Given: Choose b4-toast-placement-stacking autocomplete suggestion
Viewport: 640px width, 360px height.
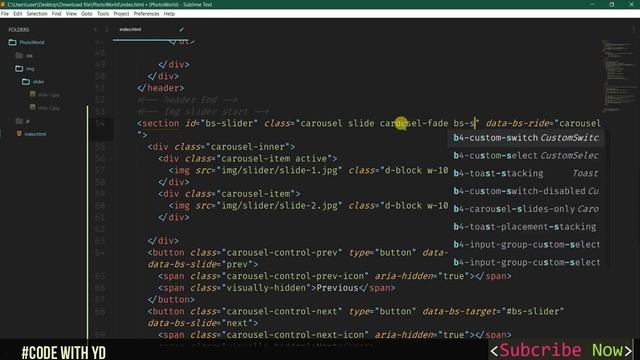Looking at the screenshot, I should point(526,227).
